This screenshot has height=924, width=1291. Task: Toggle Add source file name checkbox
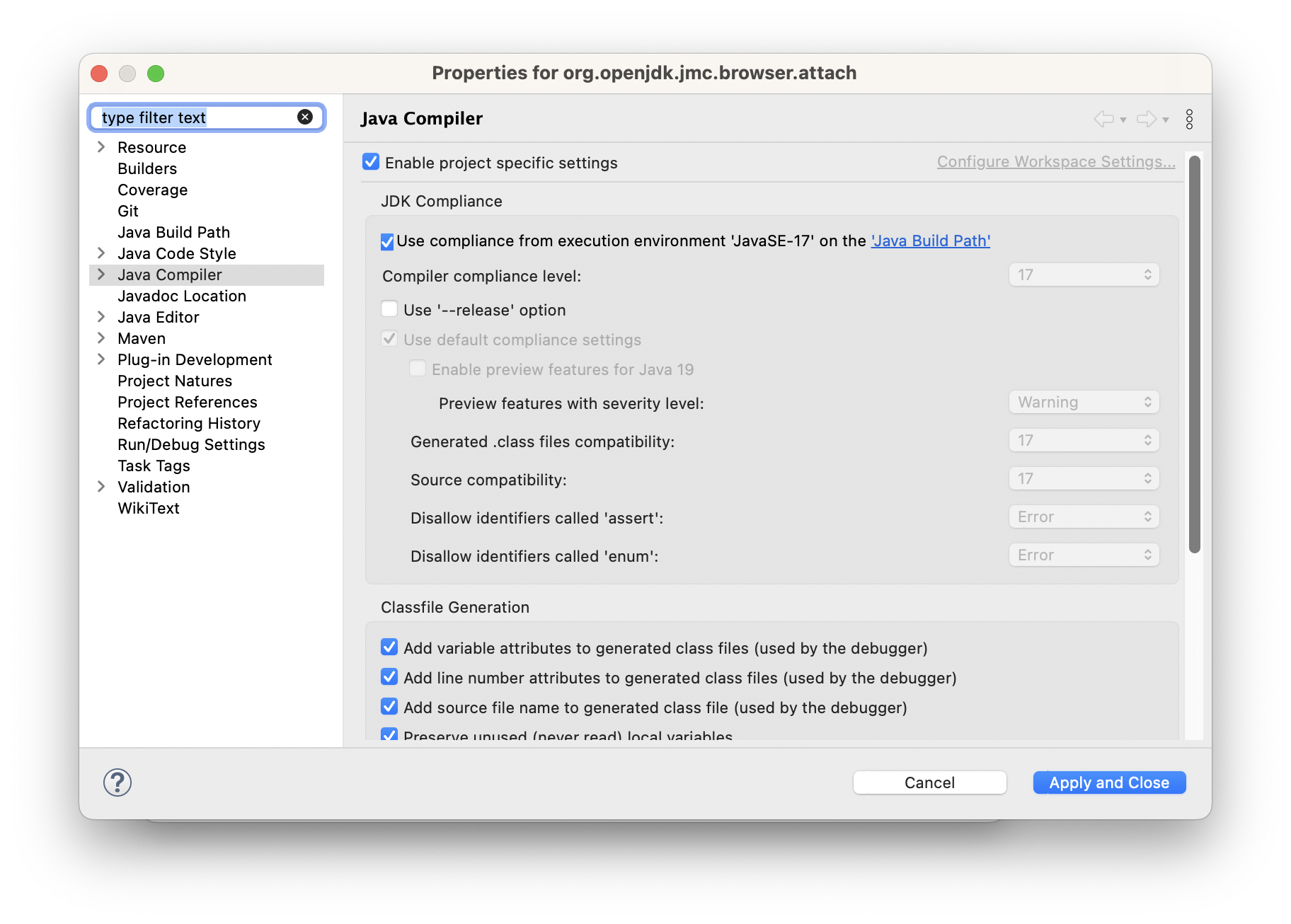tap(389, 707)
